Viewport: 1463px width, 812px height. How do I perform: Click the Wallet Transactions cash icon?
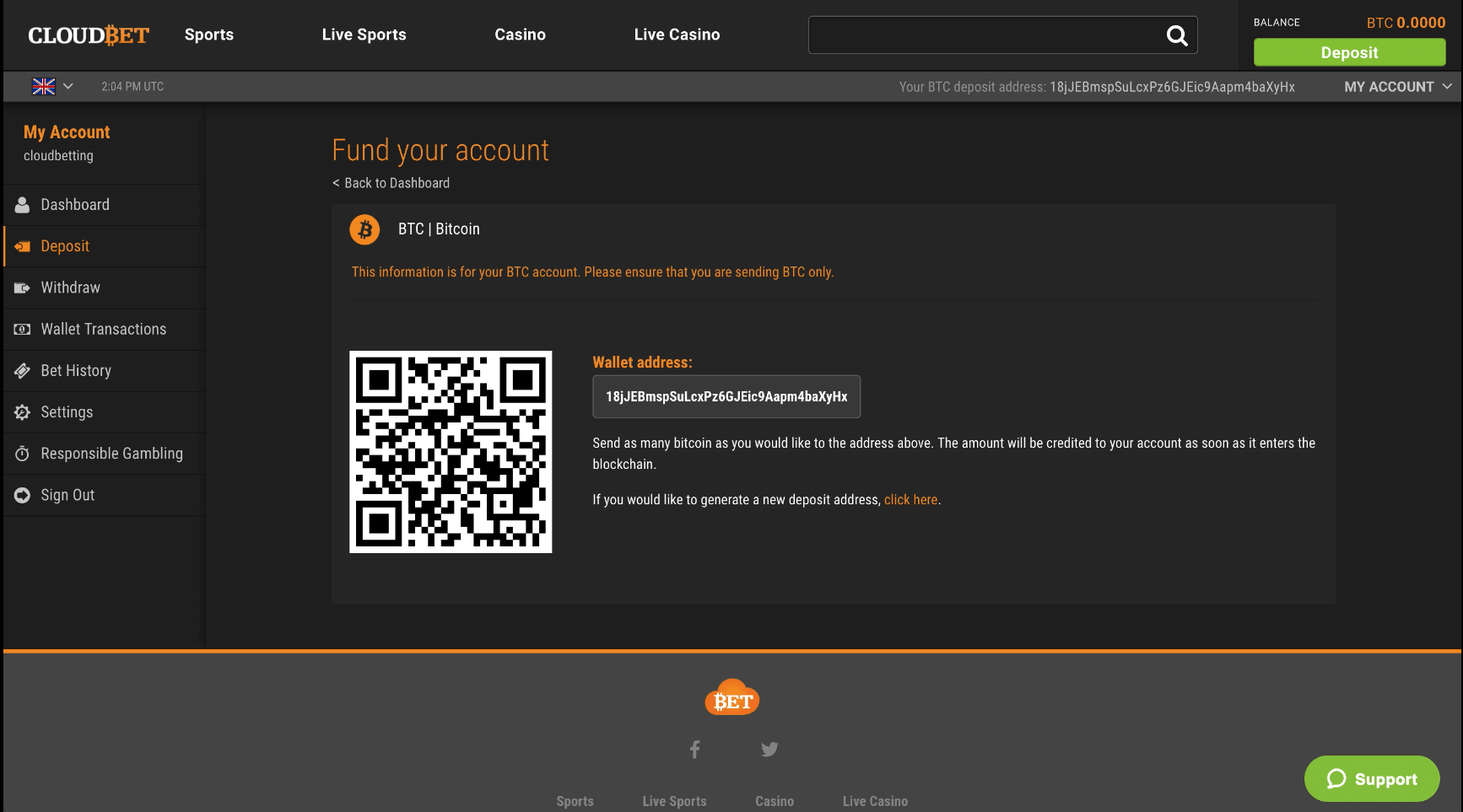click(x=23, y=329)
